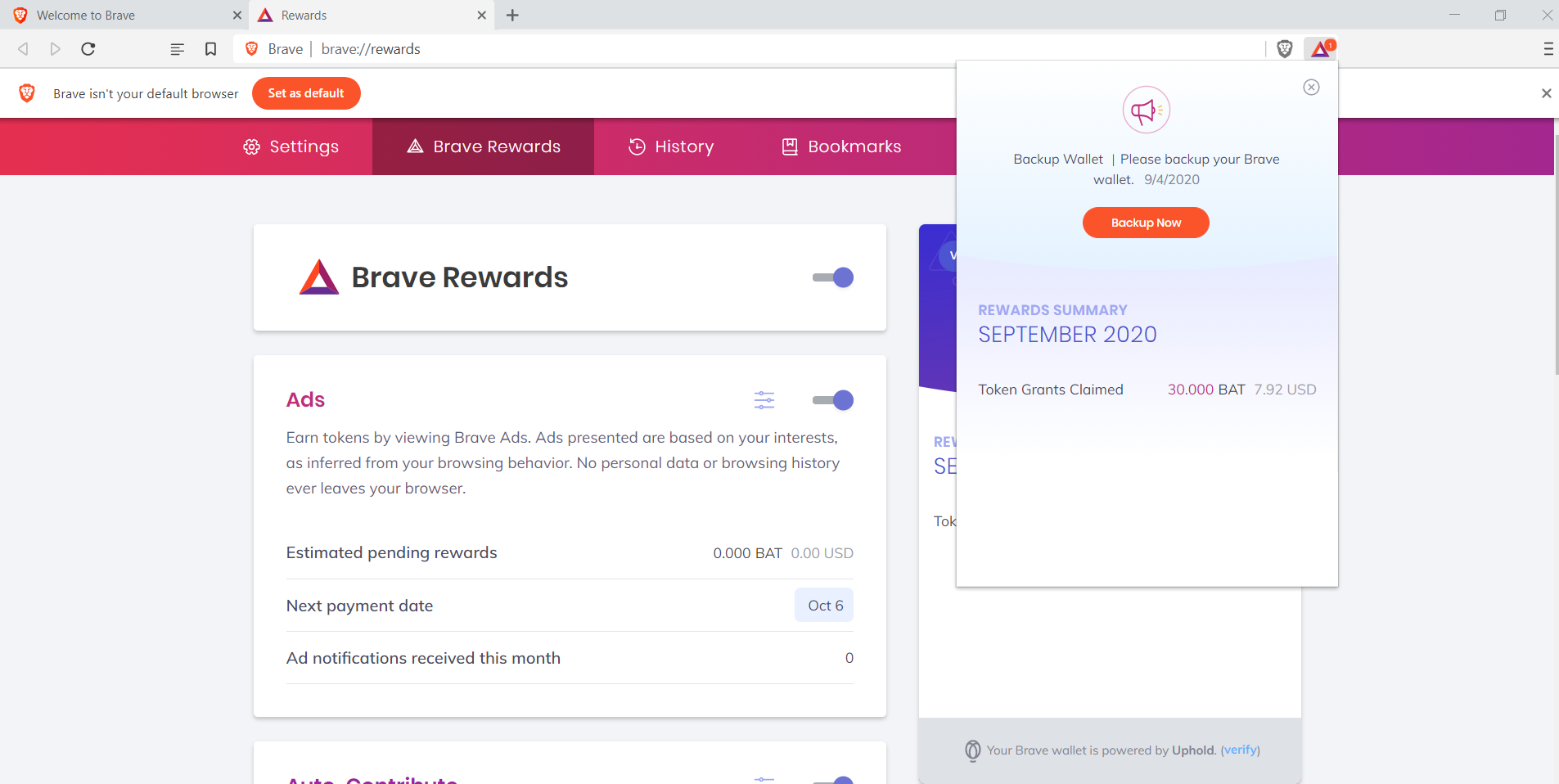Open the Bookmarks navigation tab
The width and height of the screenshot is (1559, 784).
(841, 146)
